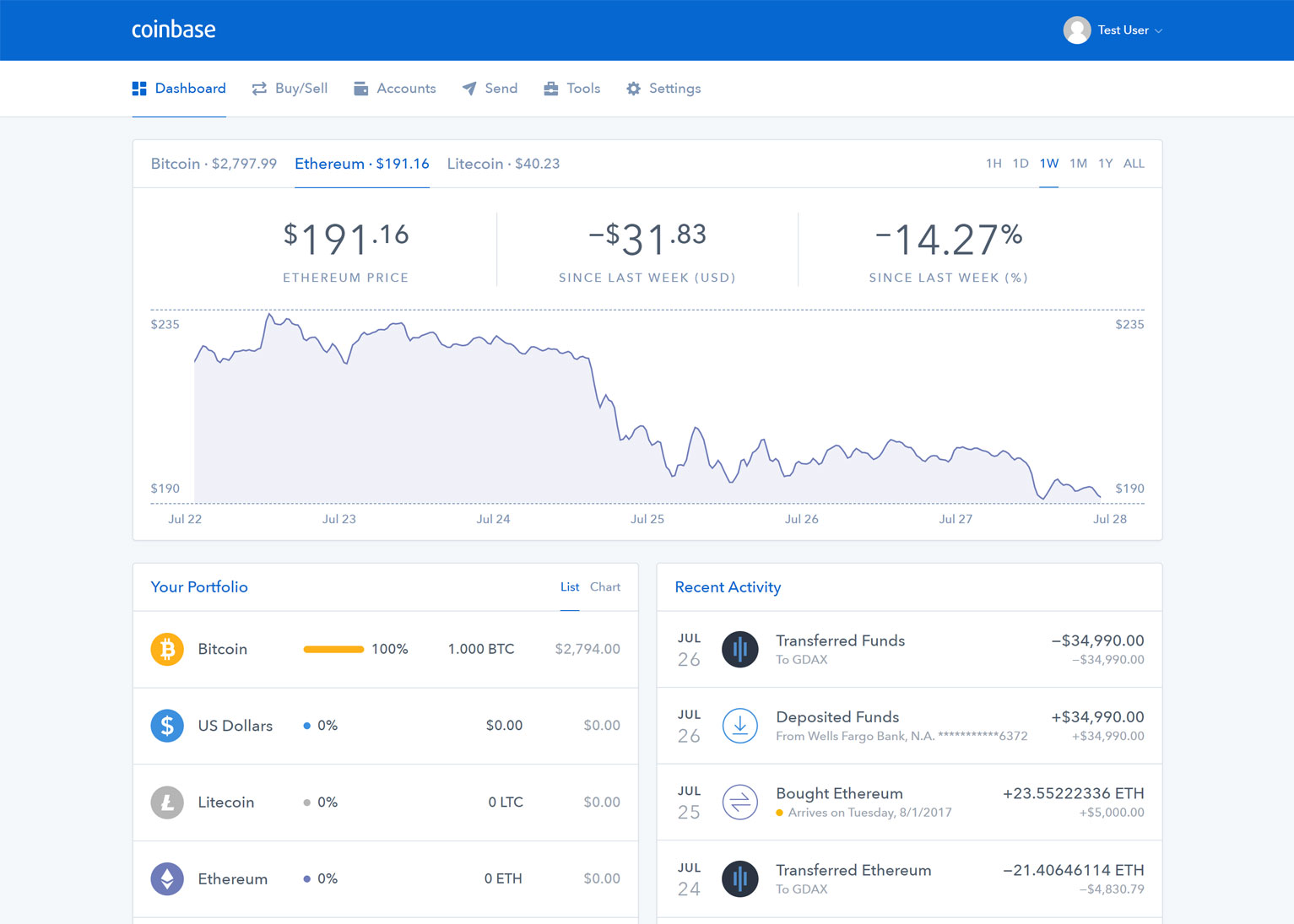Click the $191.16 Ethereum price figure
Screen dimensions: 1294x924
pyautogui.click(x=345, y=238)
